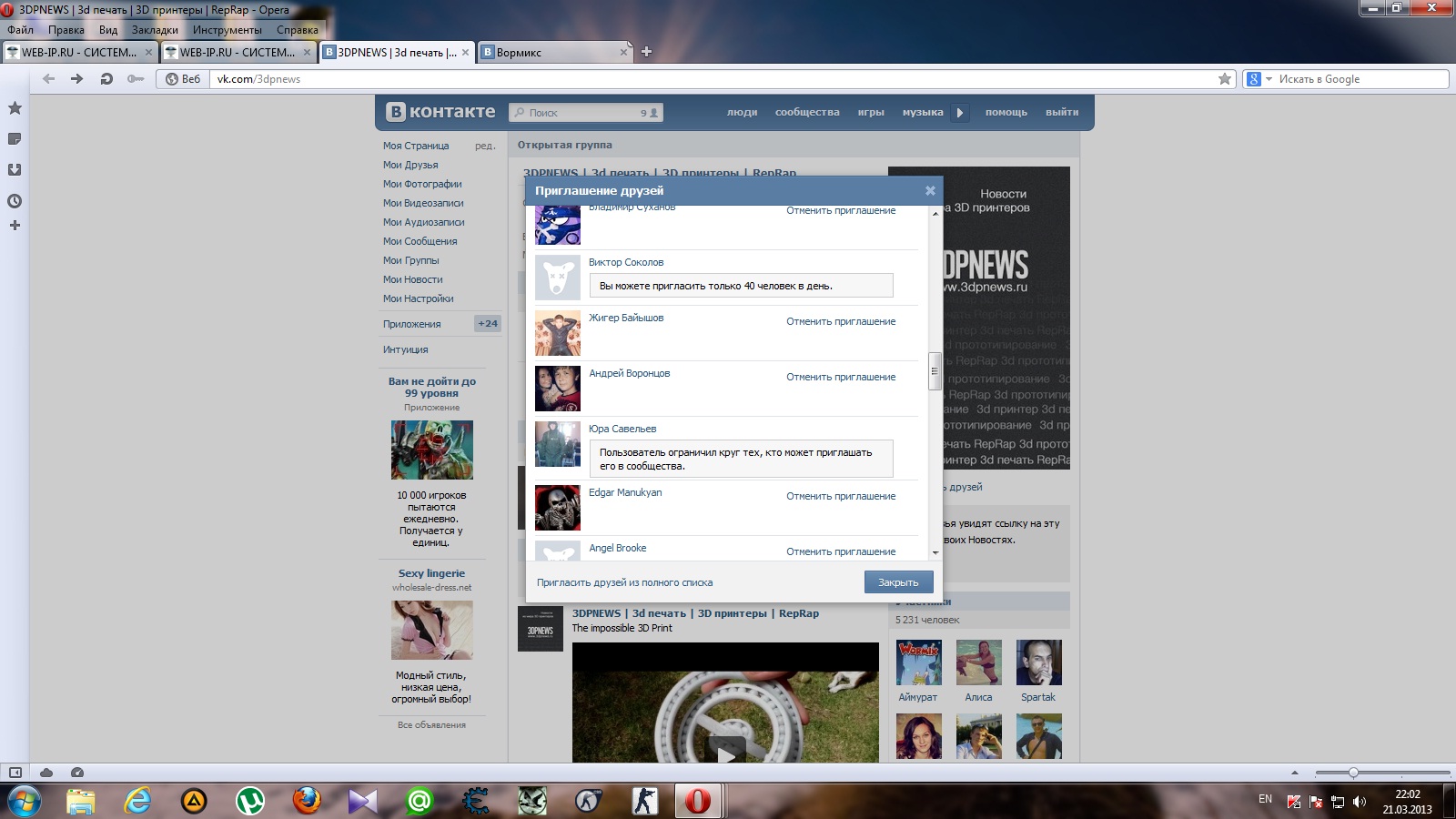
Task: Expand music player arrow in VK header
Action: [960, 113]
